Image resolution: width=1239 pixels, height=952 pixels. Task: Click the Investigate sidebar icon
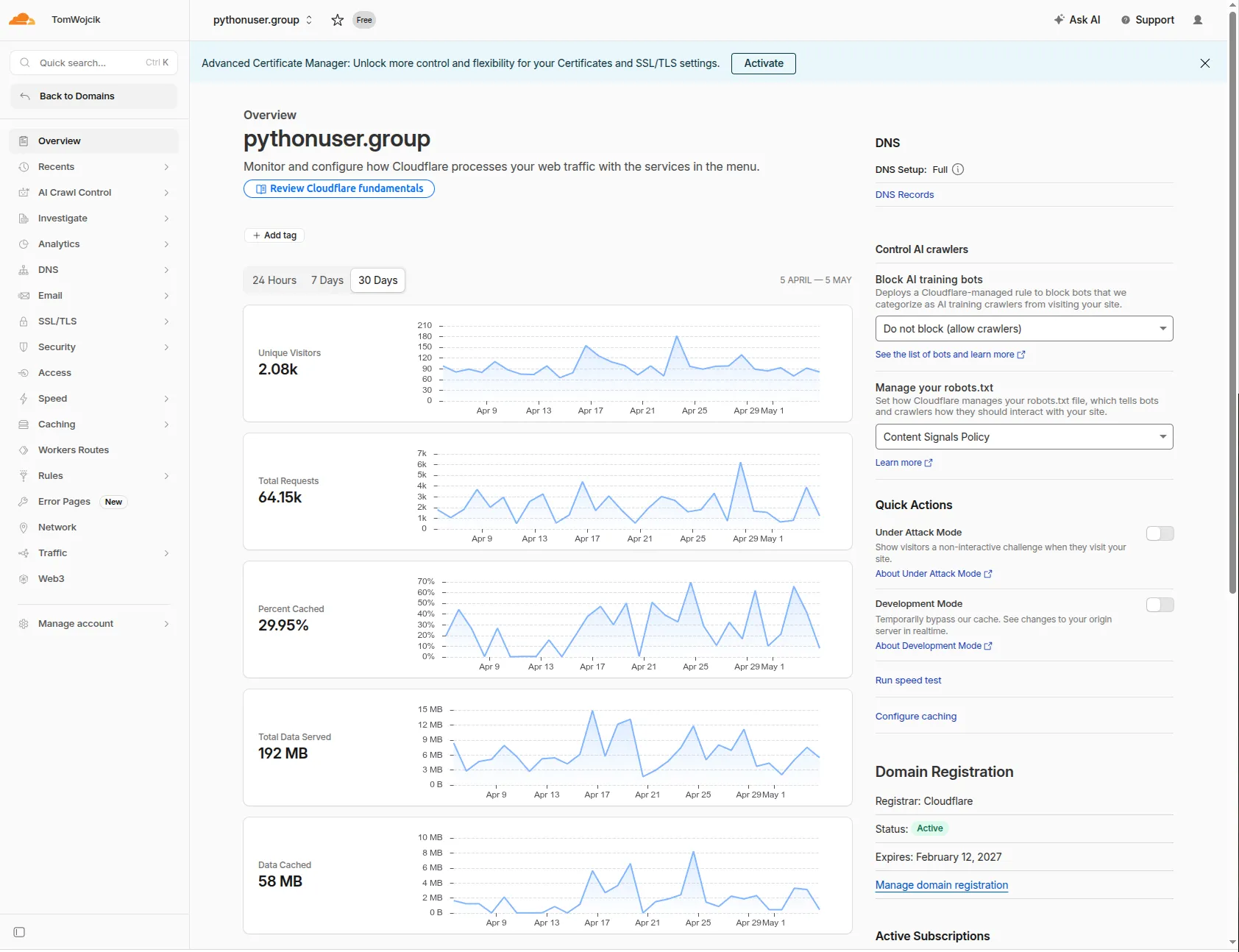click(x=24, y=219)
